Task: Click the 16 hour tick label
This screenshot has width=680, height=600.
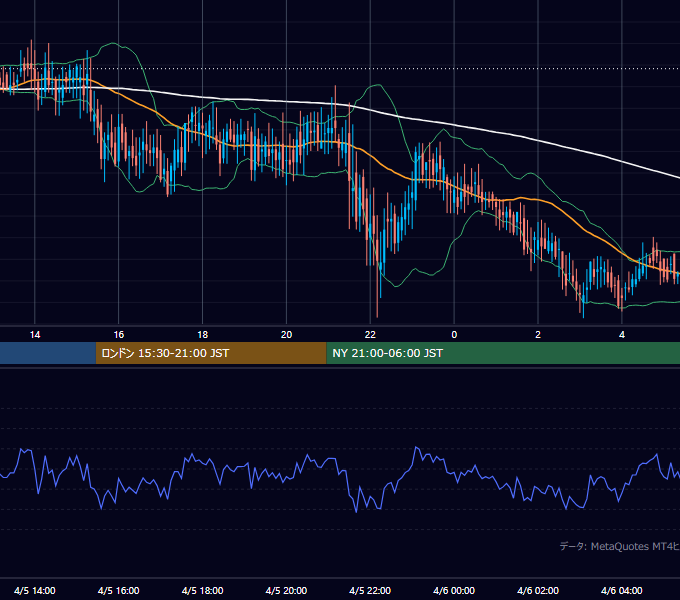Action: coord(118,335)
